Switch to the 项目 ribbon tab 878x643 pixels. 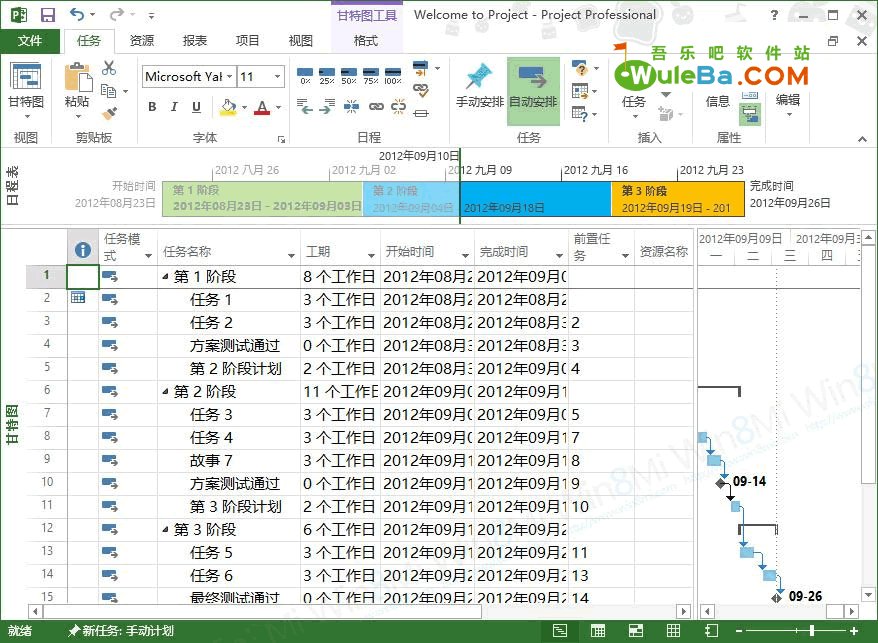tap(247, 40)
